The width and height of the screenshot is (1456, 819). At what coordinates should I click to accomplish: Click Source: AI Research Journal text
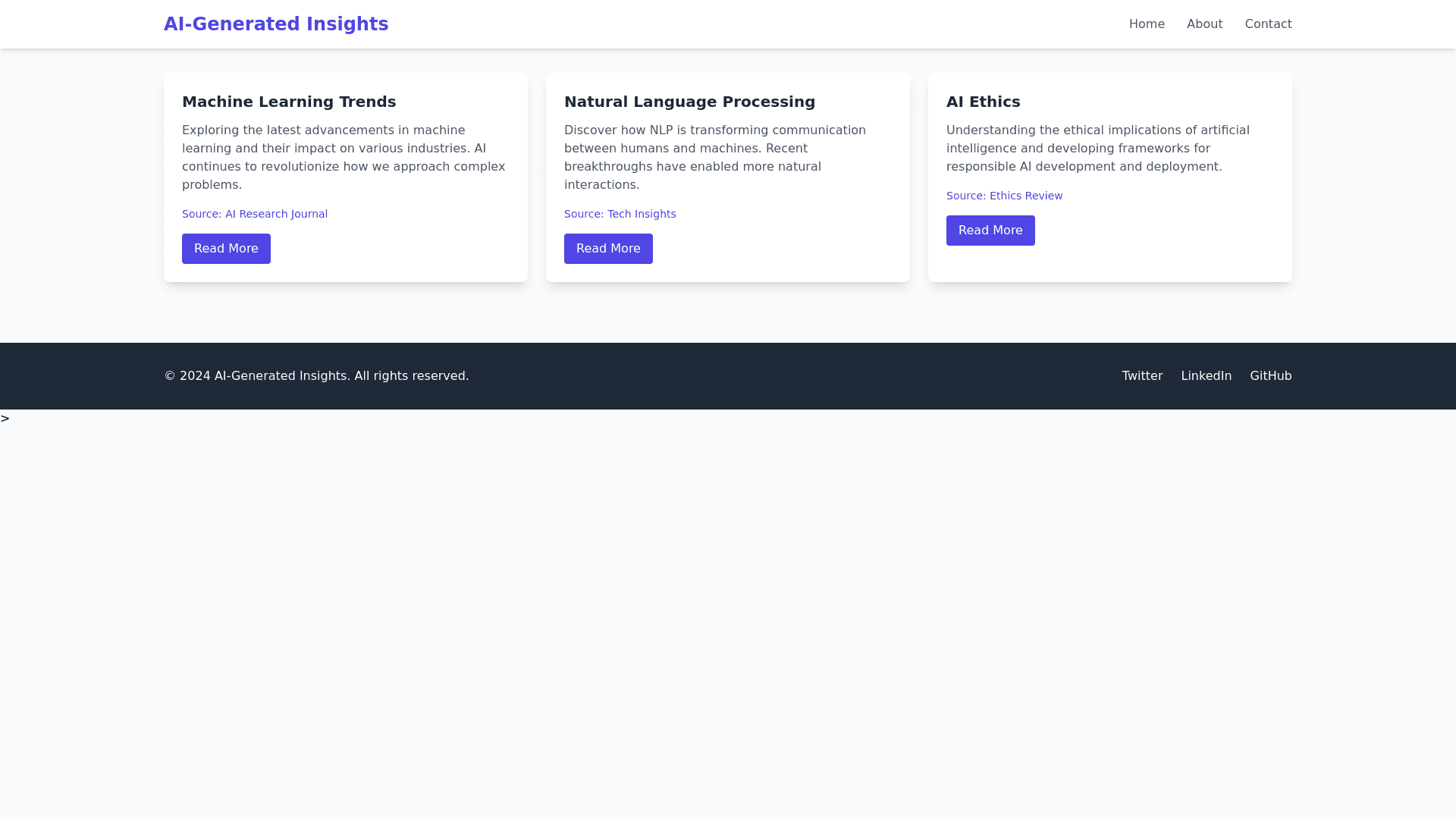tap(255, 214)
